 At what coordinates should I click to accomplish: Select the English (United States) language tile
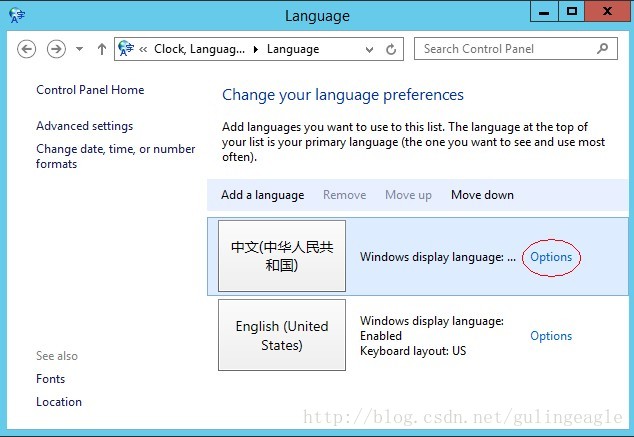(282, 335)
